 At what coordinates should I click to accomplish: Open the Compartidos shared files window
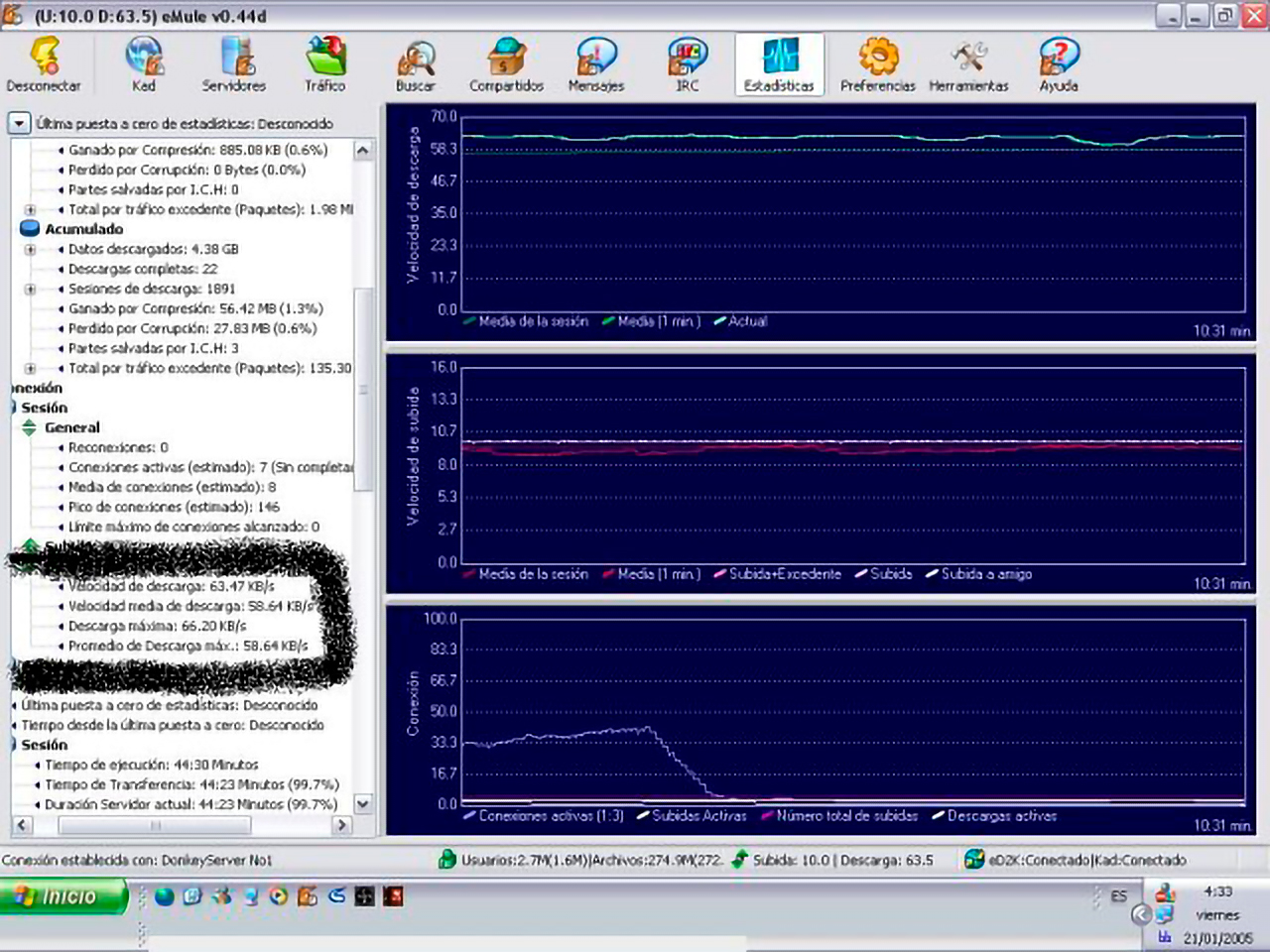pos(506,64)
